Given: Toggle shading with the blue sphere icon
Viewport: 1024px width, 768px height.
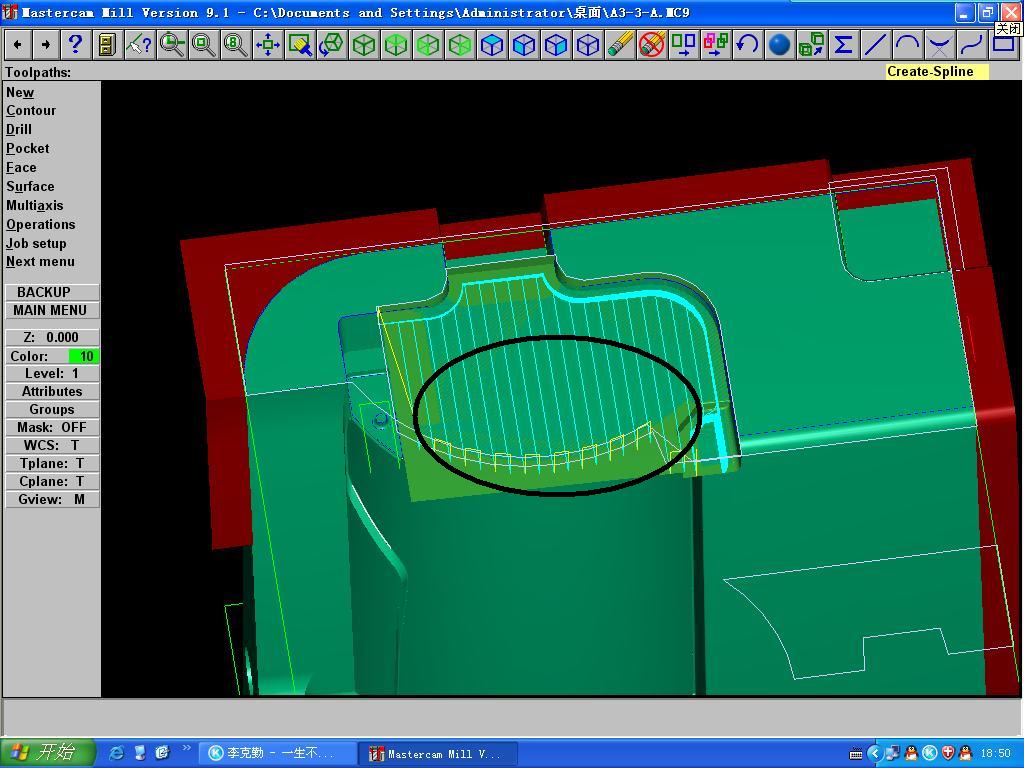Looking at the screenshot, I should [x=779, y=44].
